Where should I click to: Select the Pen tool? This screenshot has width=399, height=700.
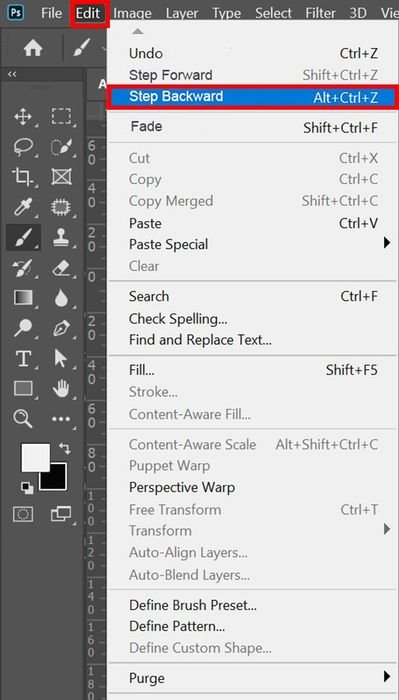coord(61,329)
